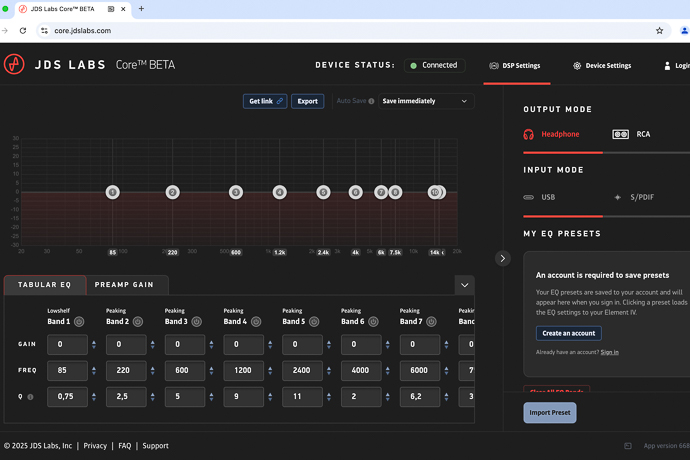
Task: Click the Export button
Action: click(x=308, y=101)
